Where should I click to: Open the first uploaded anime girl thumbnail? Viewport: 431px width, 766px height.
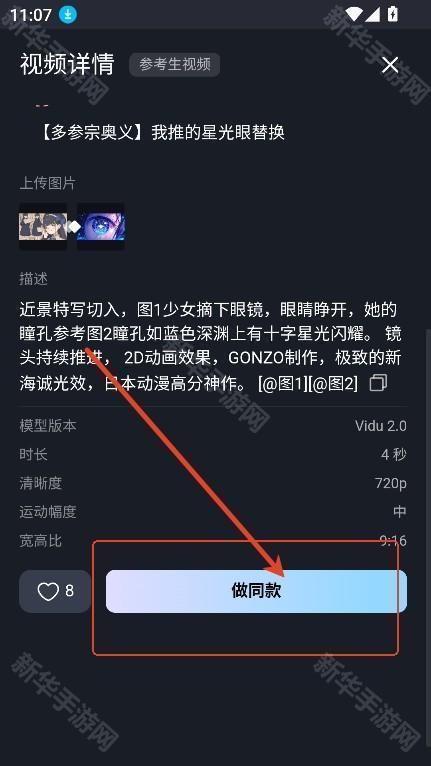43,227
